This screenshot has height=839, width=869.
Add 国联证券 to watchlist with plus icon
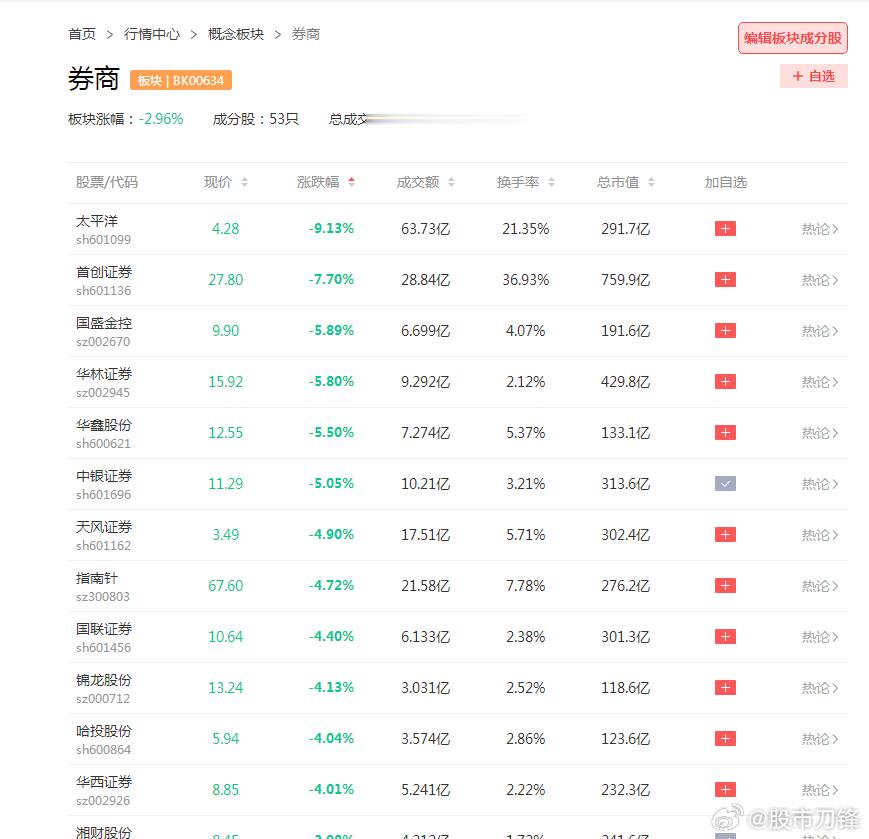click(x=725, y=636)
